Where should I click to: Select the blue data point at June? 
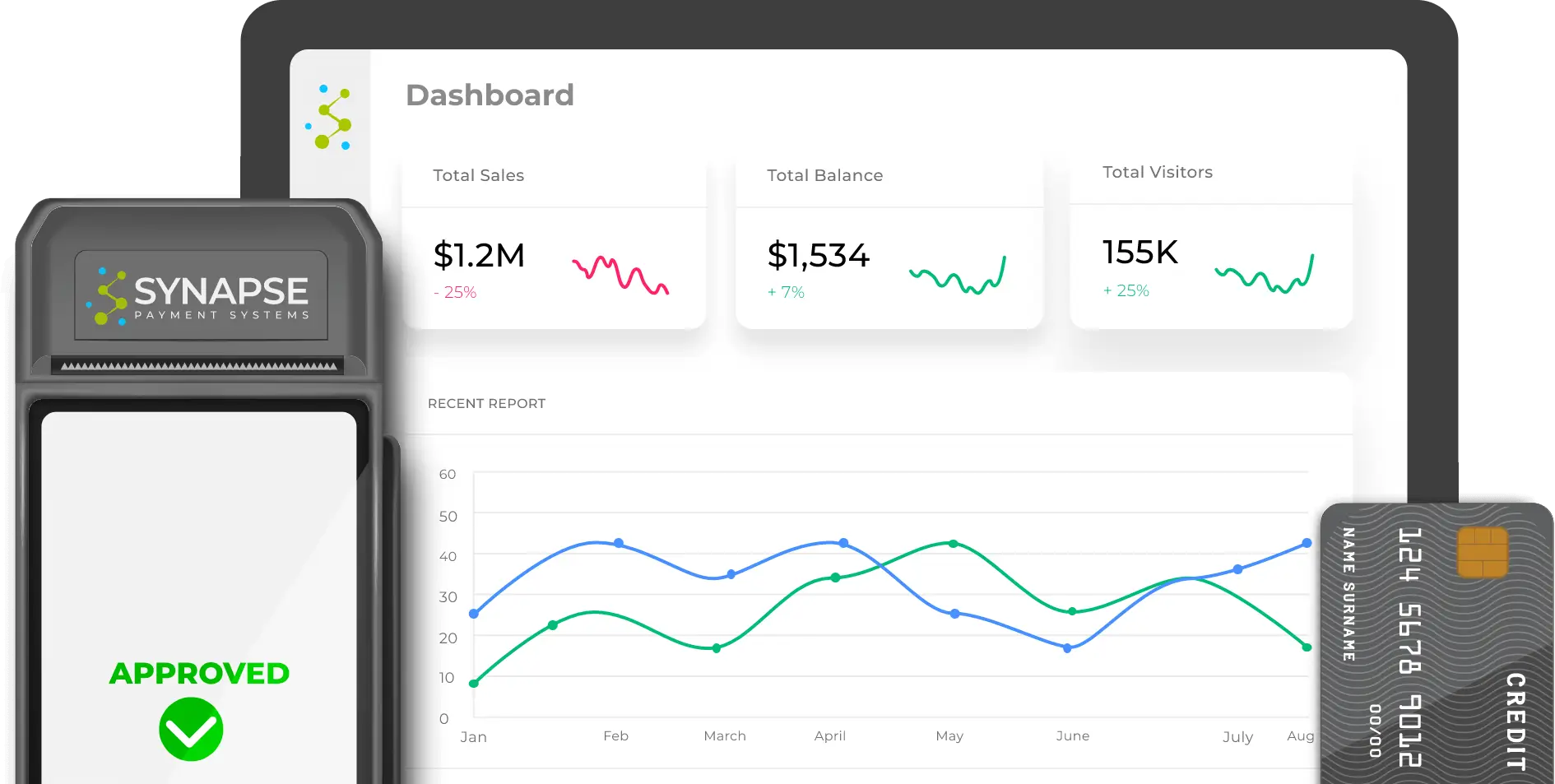pos(1067,648)
